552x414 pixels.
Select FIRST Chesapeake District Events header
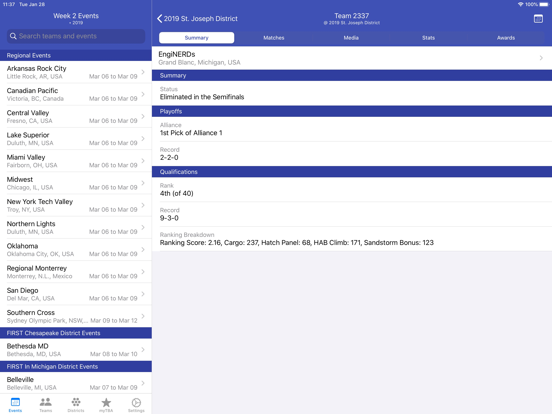[x=76, y=333]
